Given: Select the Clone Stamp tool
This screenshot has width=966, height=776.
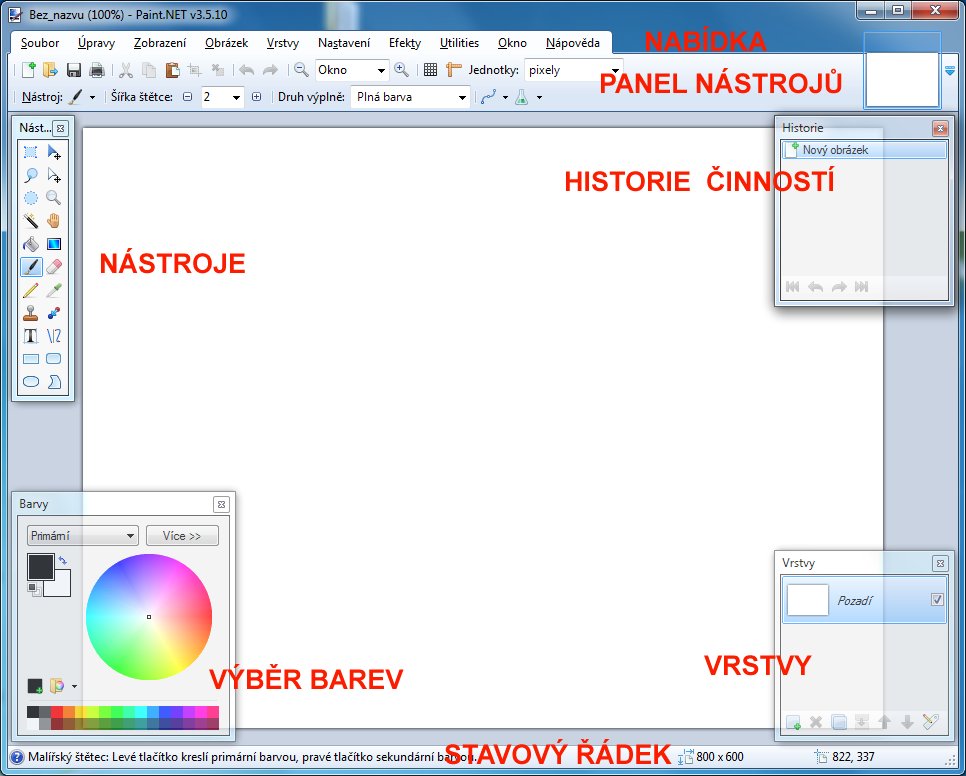Looking at the screenshot, I should [x=31, y=313].
